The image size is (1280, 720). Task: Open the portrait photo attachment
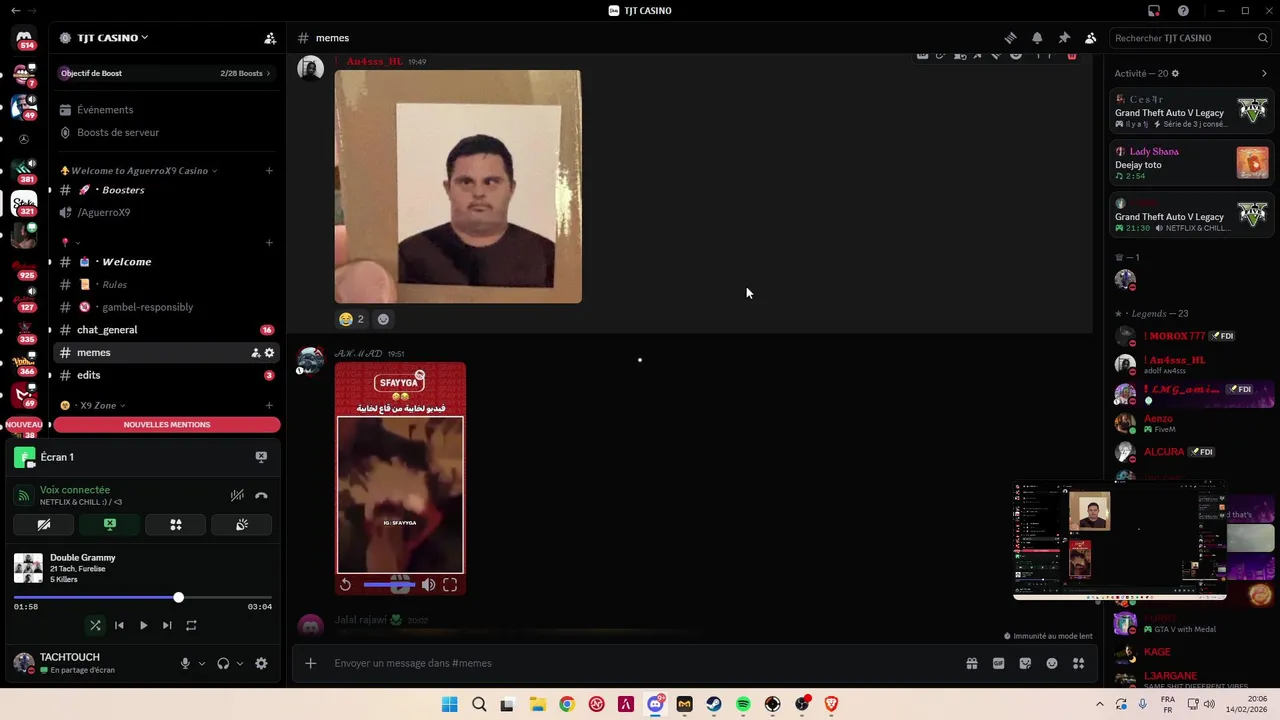point(458,186)
